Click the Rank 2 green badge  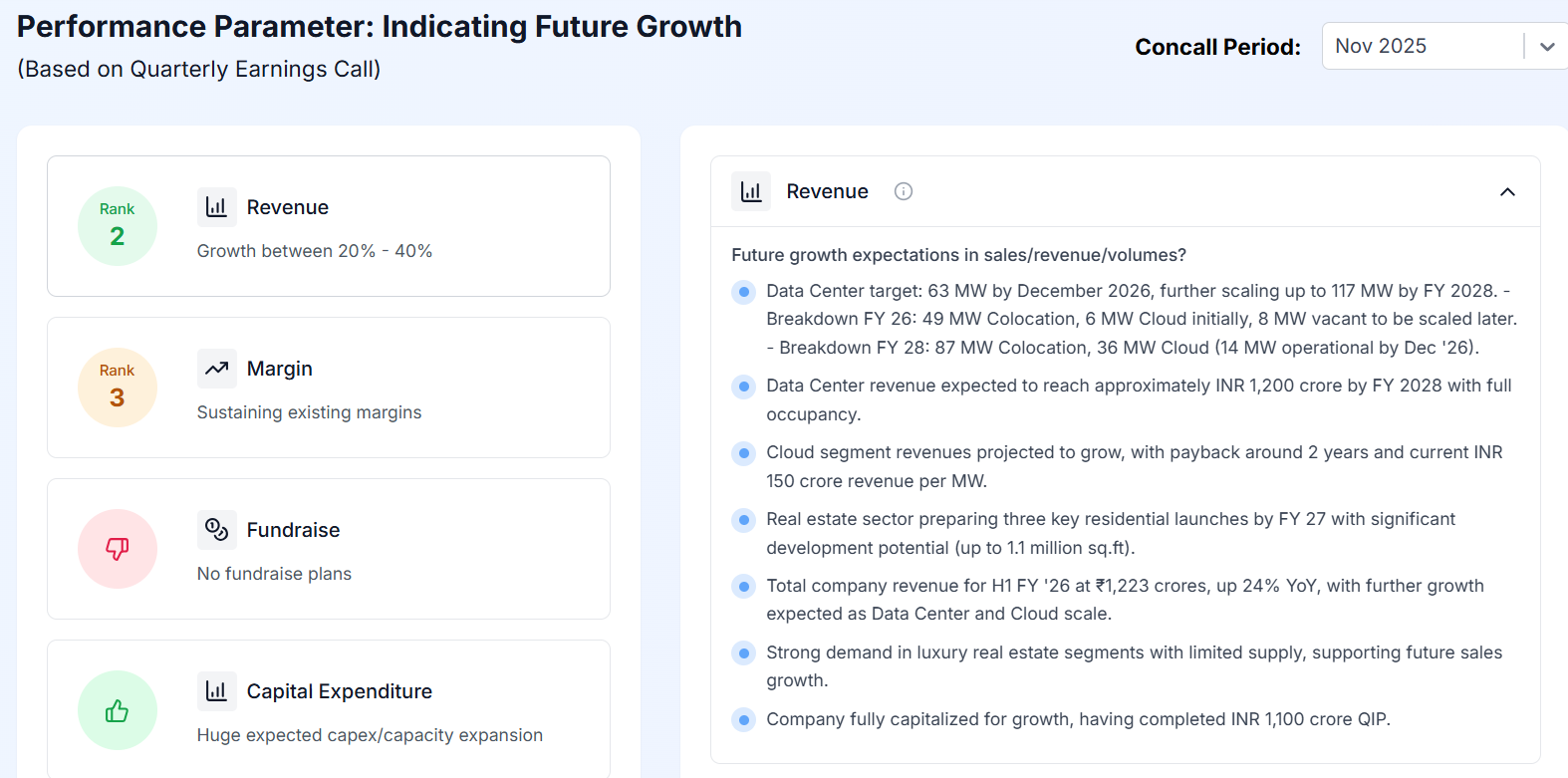point(118,226)
